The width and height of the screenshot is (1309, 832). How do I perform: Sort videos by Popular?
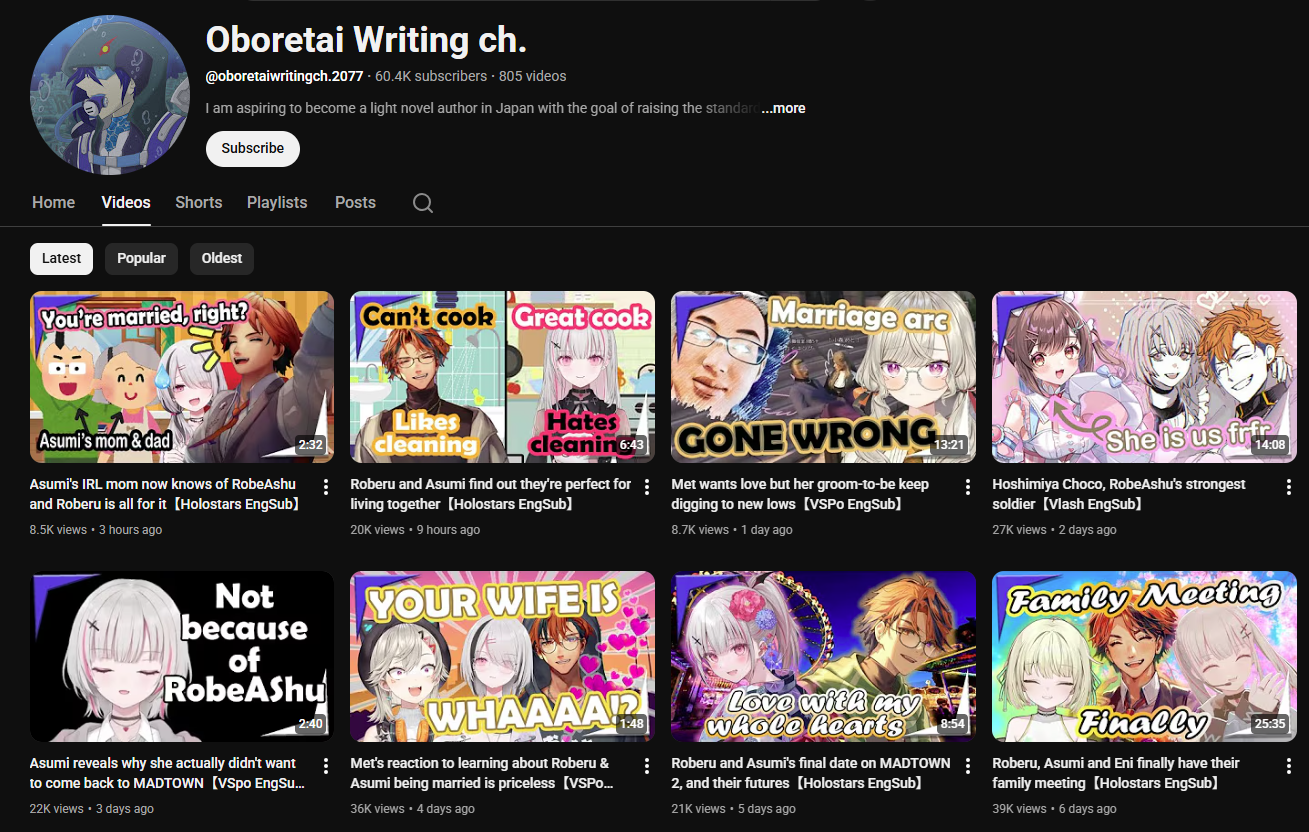coord(141,258)
